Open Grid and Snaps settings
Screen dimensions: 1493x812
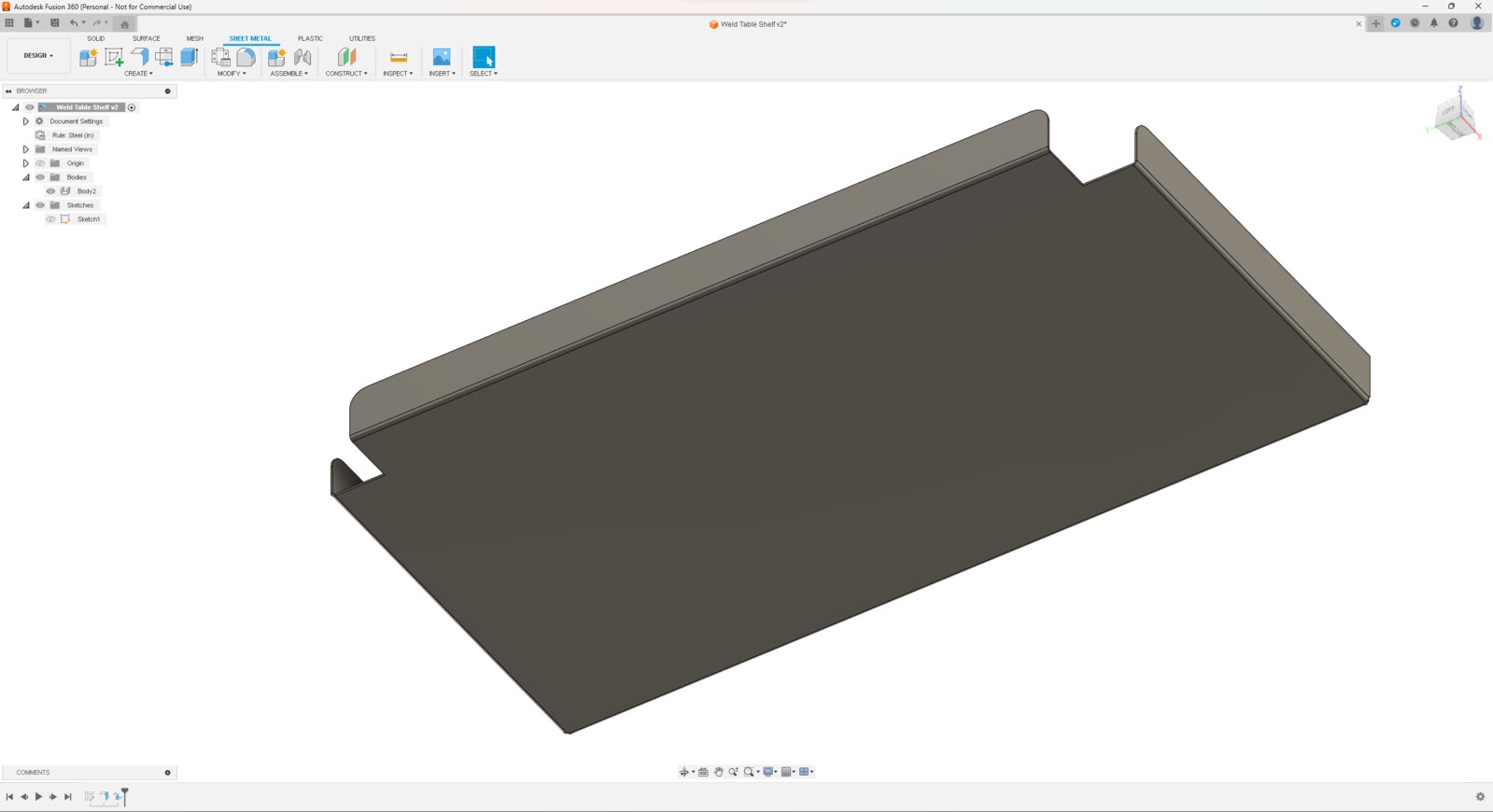point(786,772)
